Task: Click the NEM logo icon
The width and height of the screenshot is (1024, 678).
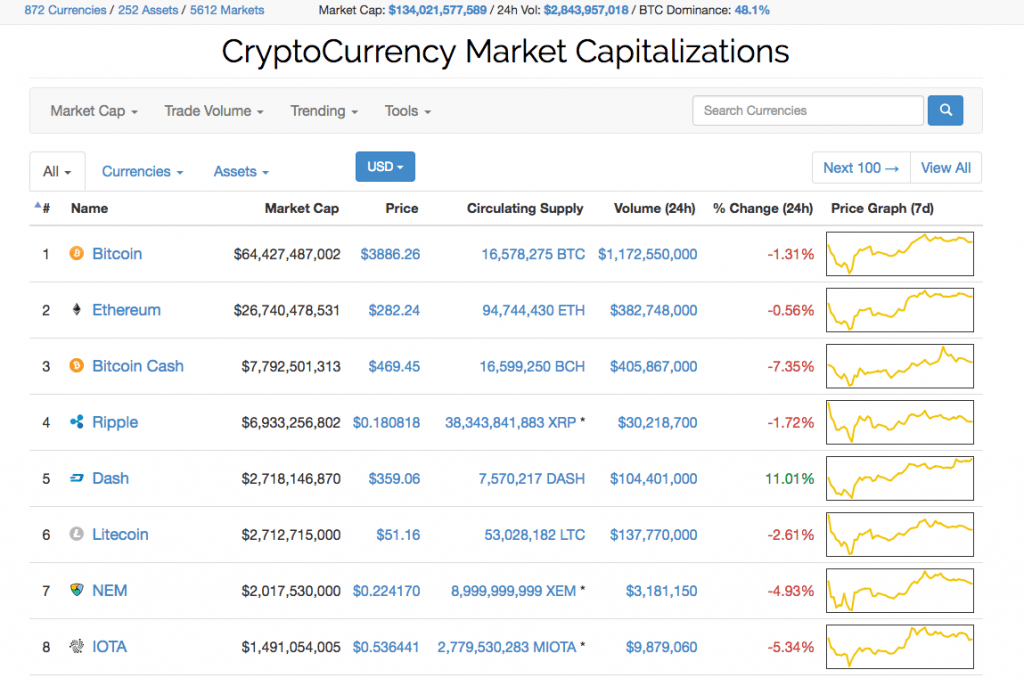Action: [x=76, y=590]
